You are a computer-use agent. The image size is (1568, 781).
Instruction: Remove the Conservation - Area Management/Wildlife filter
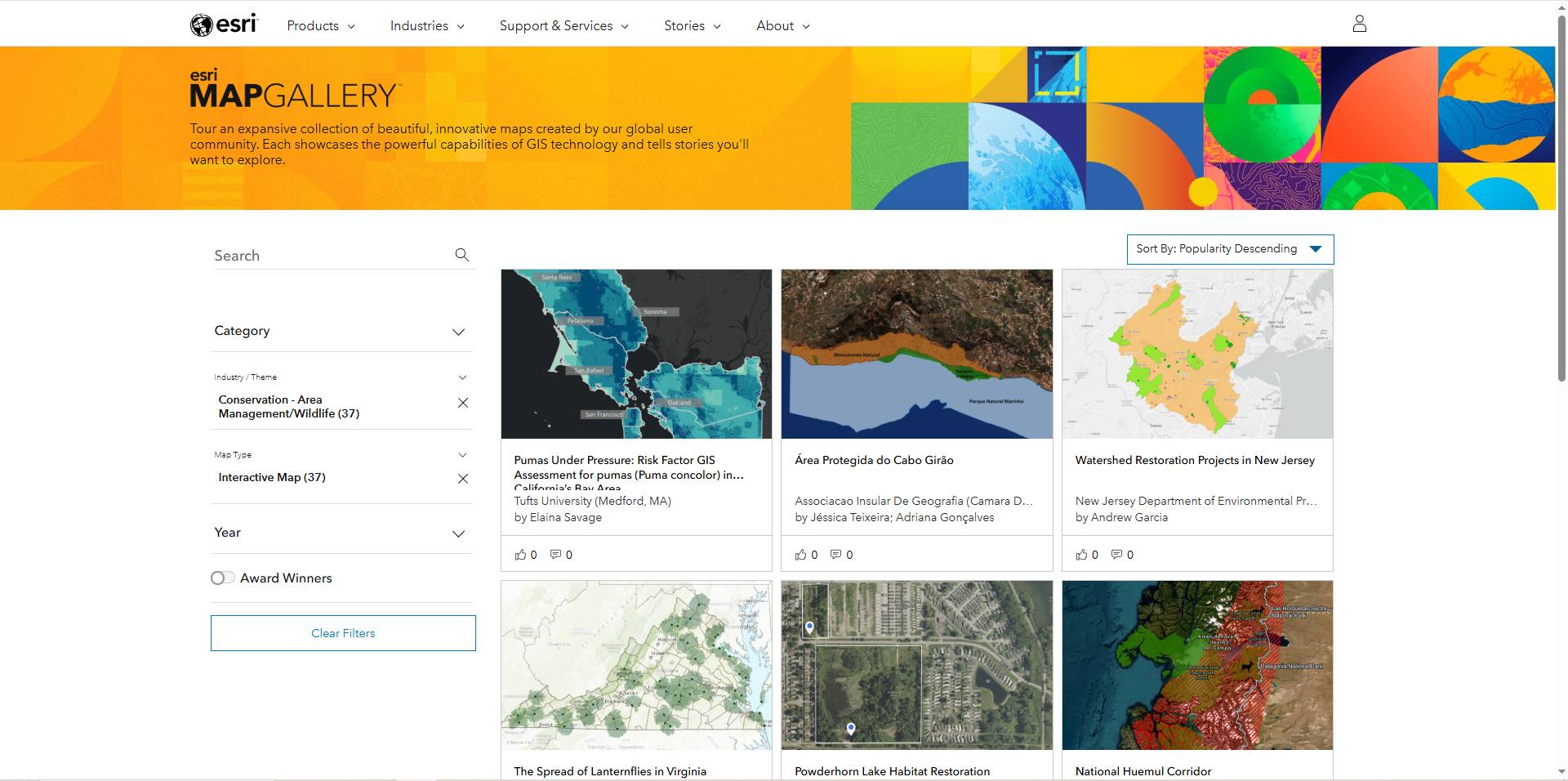click(463, 403)
